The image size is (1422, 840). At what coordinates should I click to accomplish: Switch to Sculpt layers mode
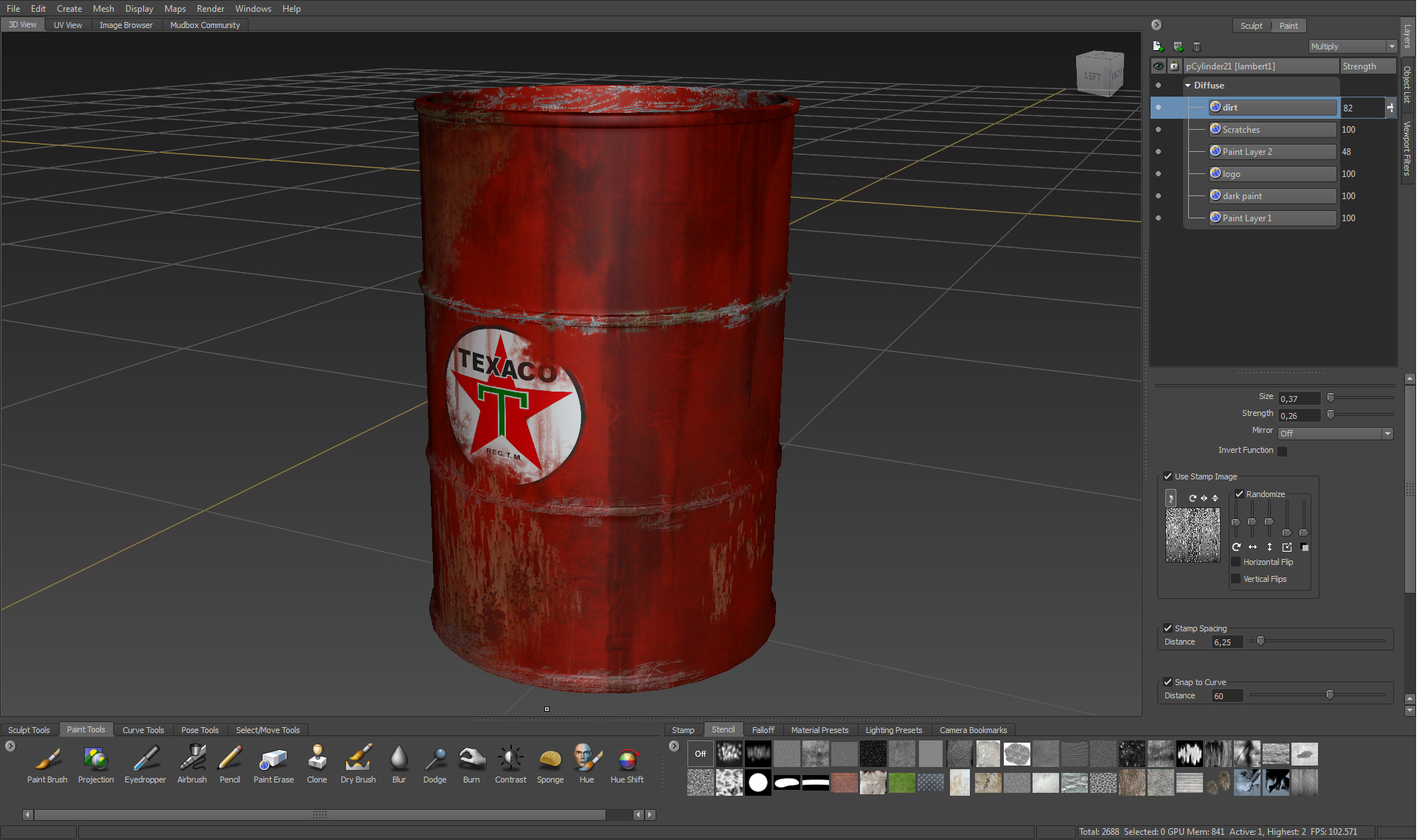coord(1251,26)
